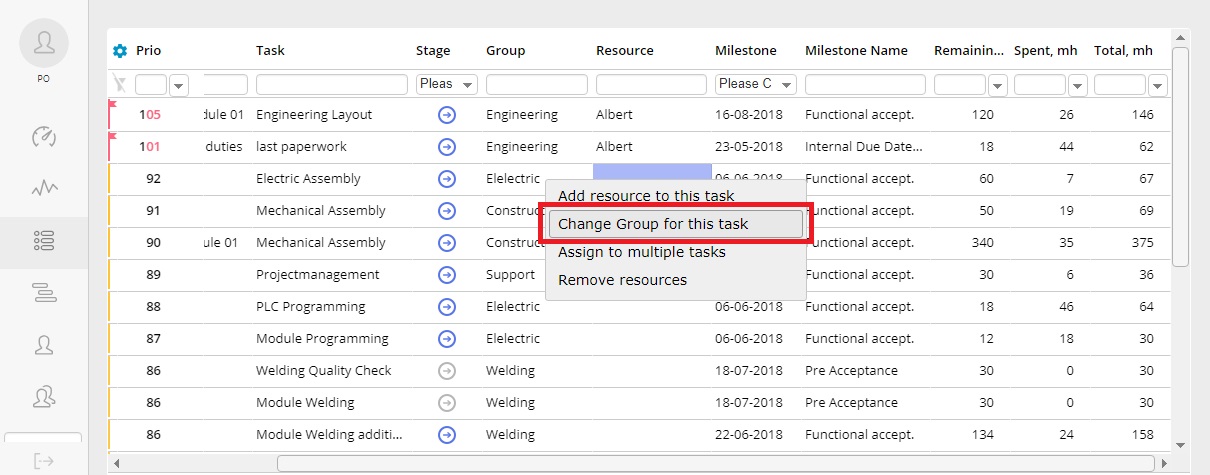This screenshot has height=475, width=1210.
Task: Click the logout icon at sidebar bottom
Action: (44, 461)
